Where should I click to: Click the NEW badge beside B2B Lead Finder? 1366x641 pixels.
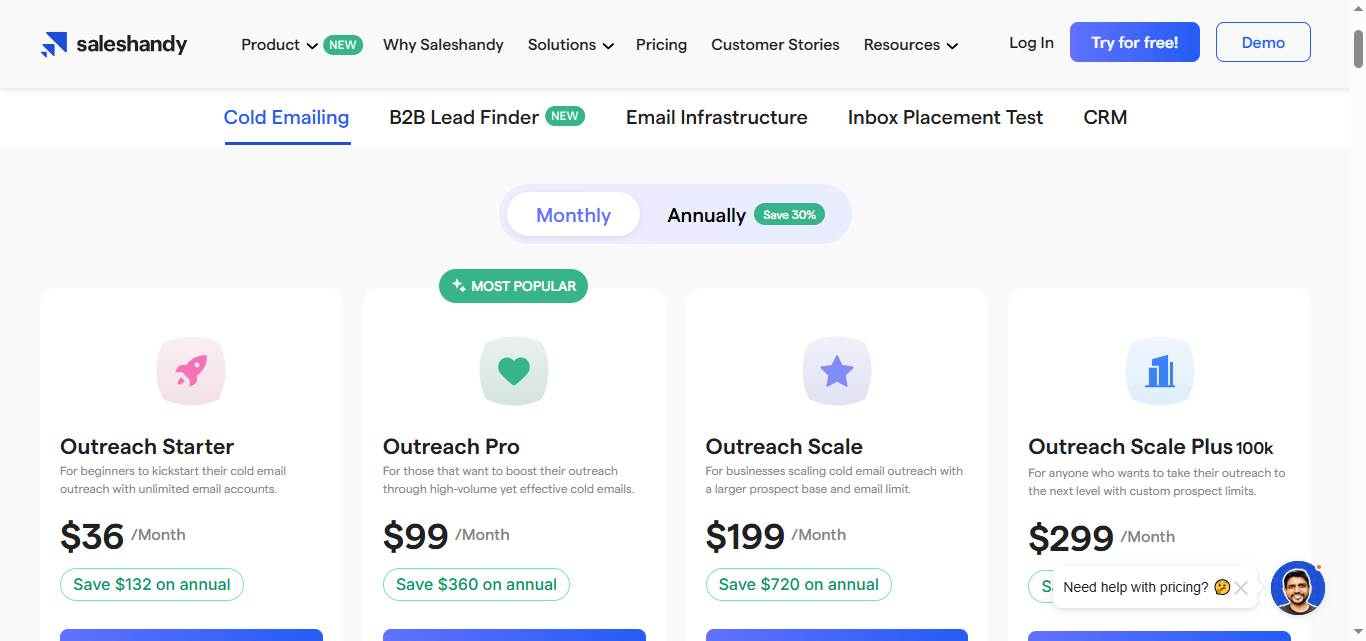[x=565, y=116]
